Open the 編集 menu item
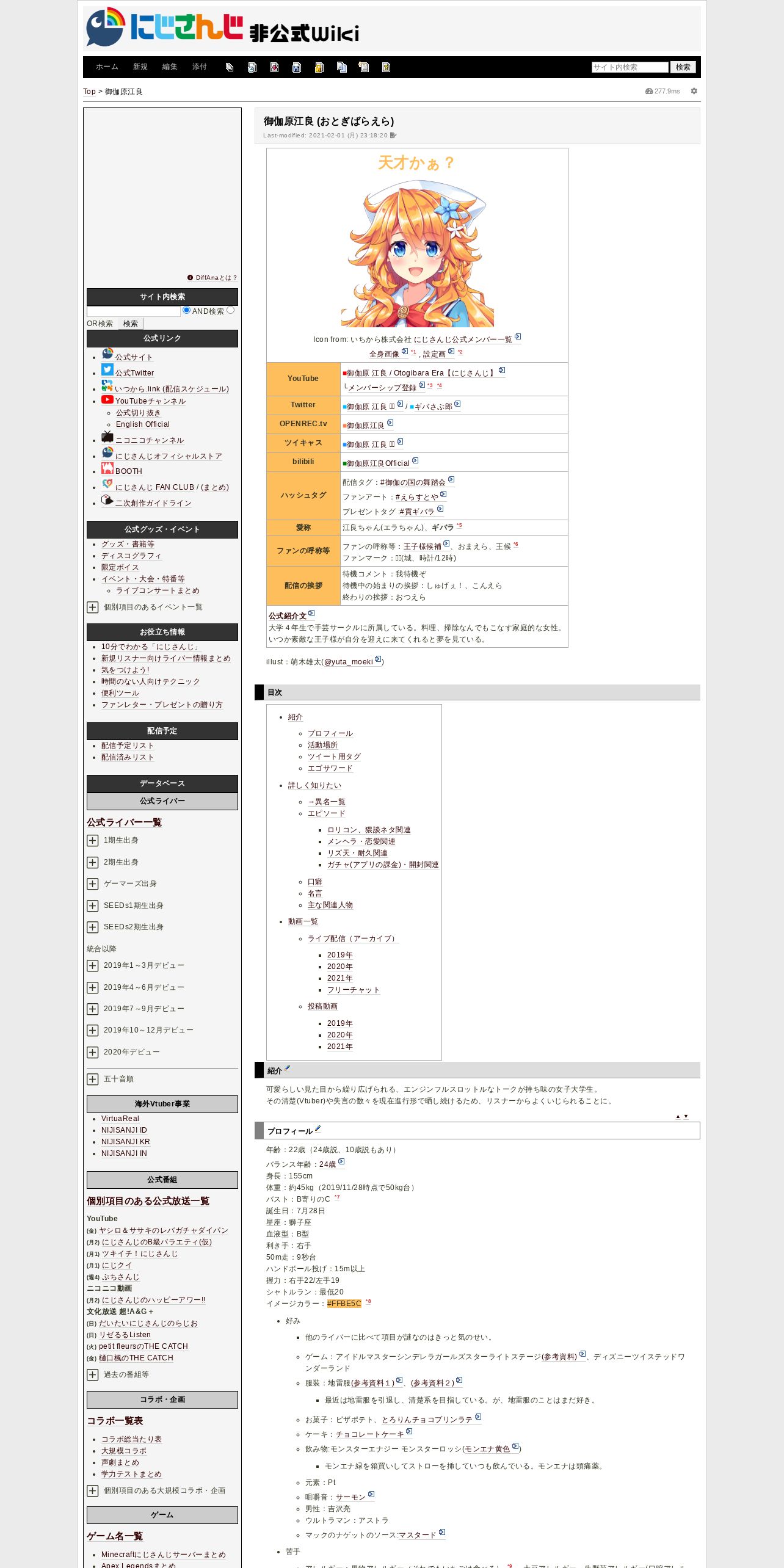The image size is (784, 1568). point(170,67)
